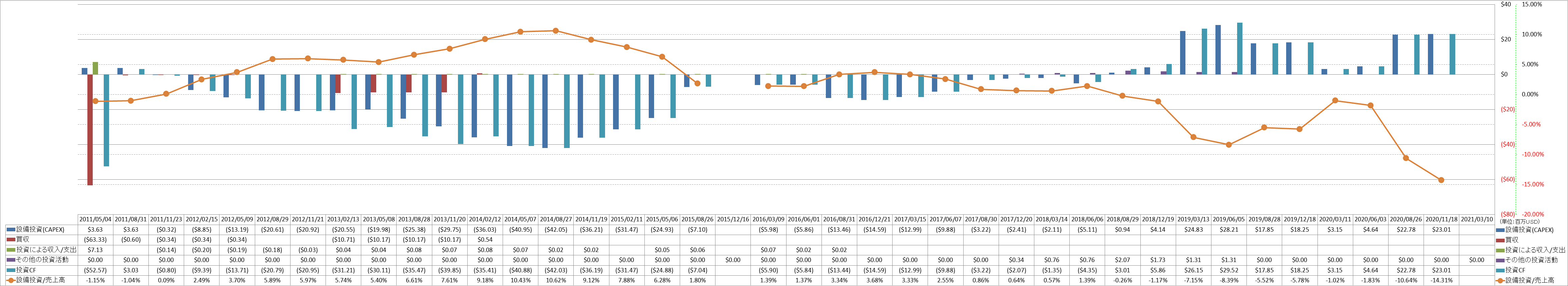Image resolution: width=1568 pixels, height=286 pixels.
Task: Select the $0.34 other investing activities cell
Action: pos(1017,260)
